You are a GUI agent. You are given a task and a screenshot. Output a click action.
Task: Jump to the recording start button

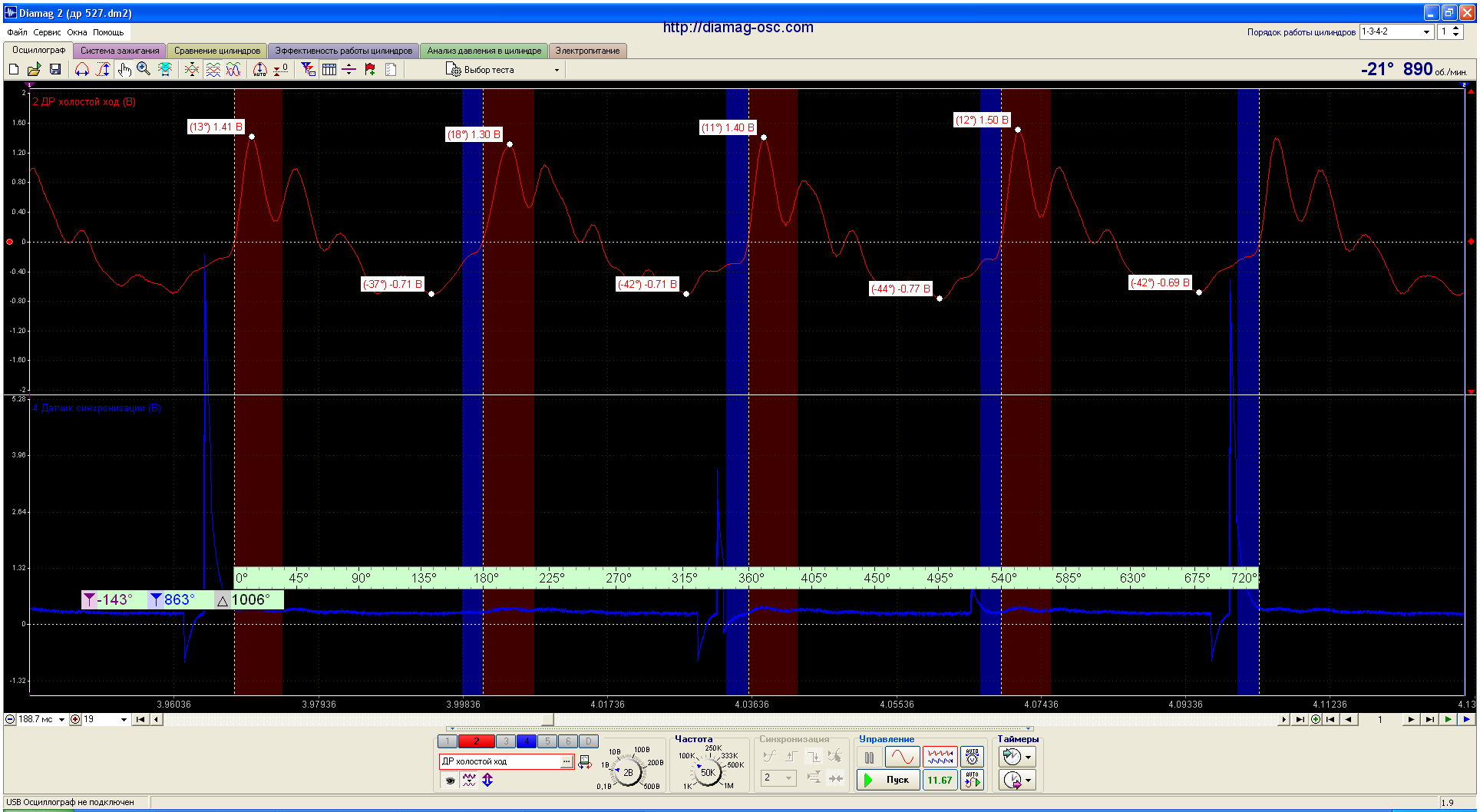click(140, 720)
